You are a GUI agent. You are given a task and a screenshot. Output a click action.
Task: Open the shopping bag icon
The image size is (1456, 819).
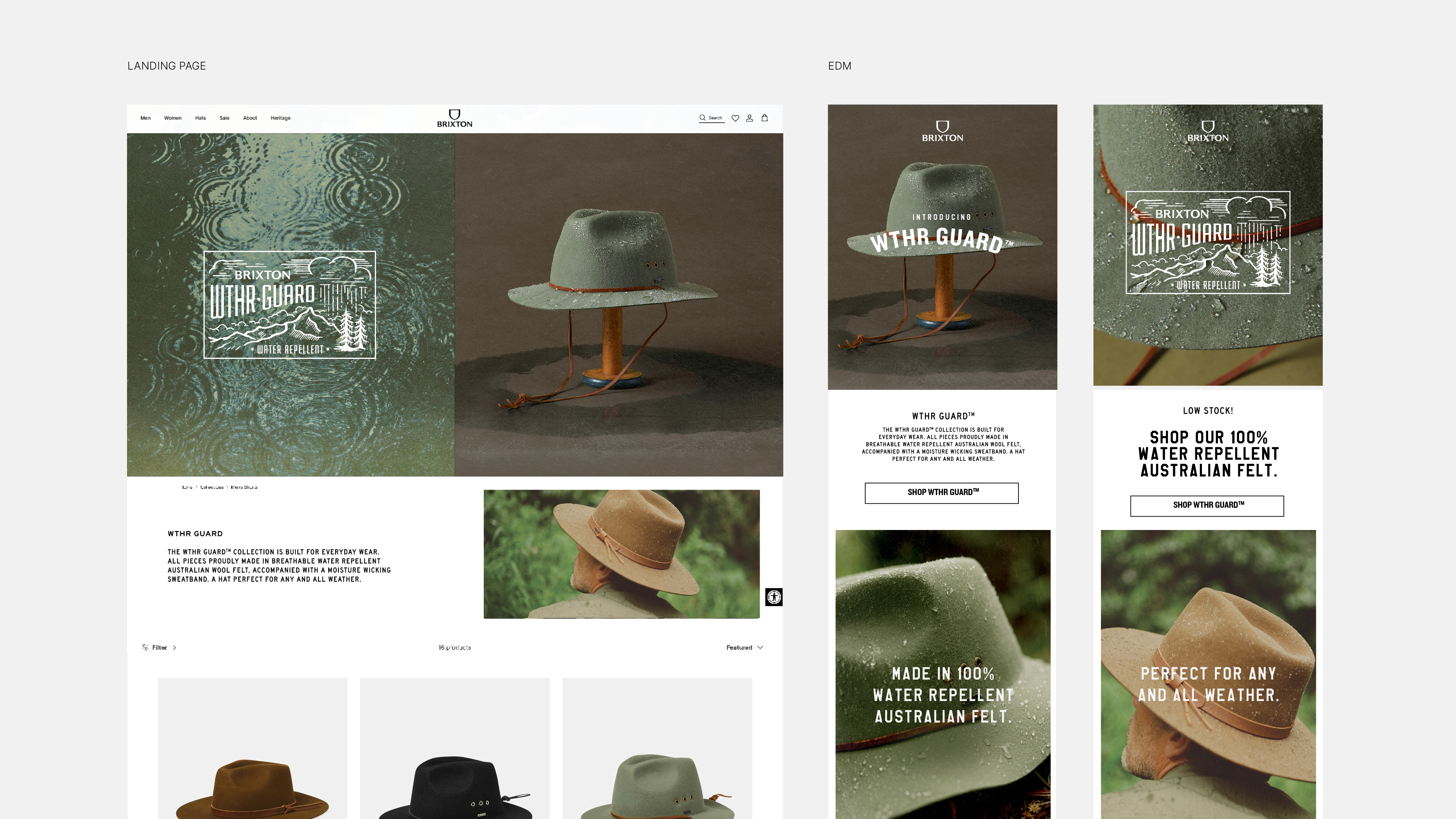tap(765, 118)
